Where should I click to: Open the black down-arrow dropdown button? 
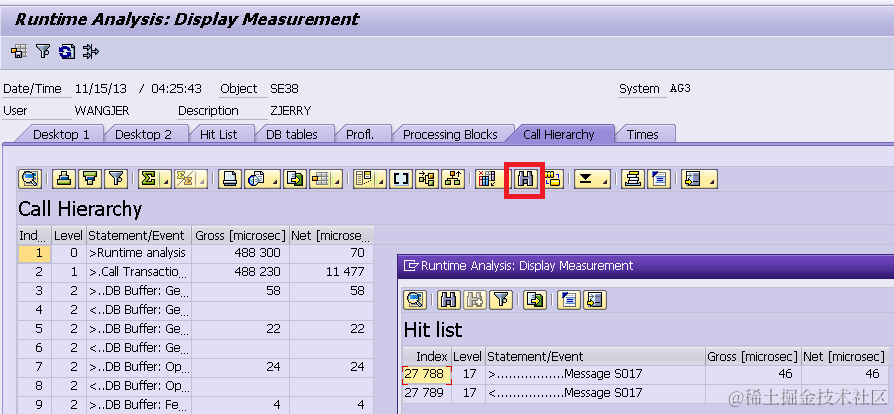coord(592,179)
